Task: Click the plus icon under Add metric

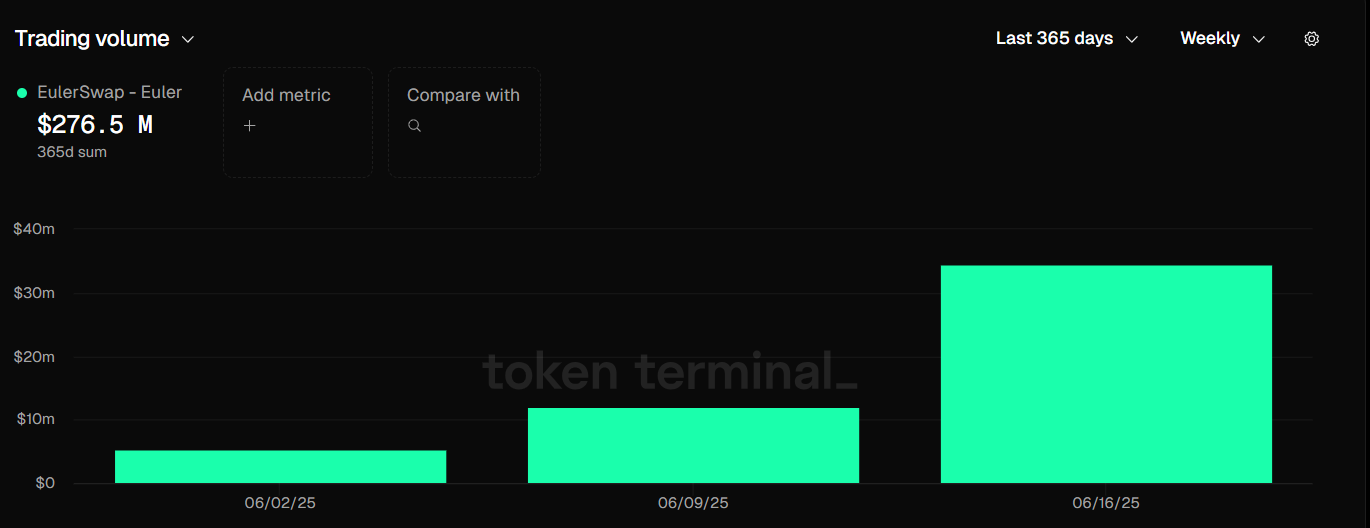Action: pos(250,126)
